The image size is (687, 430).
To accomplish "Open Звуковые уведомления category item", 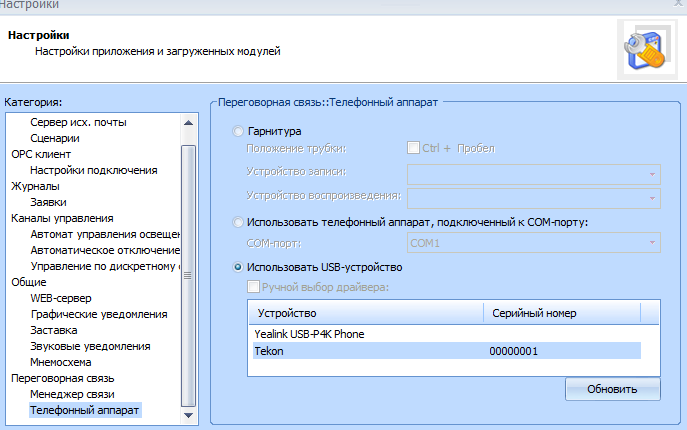I will pyautogui.click(x=91, y=346).
